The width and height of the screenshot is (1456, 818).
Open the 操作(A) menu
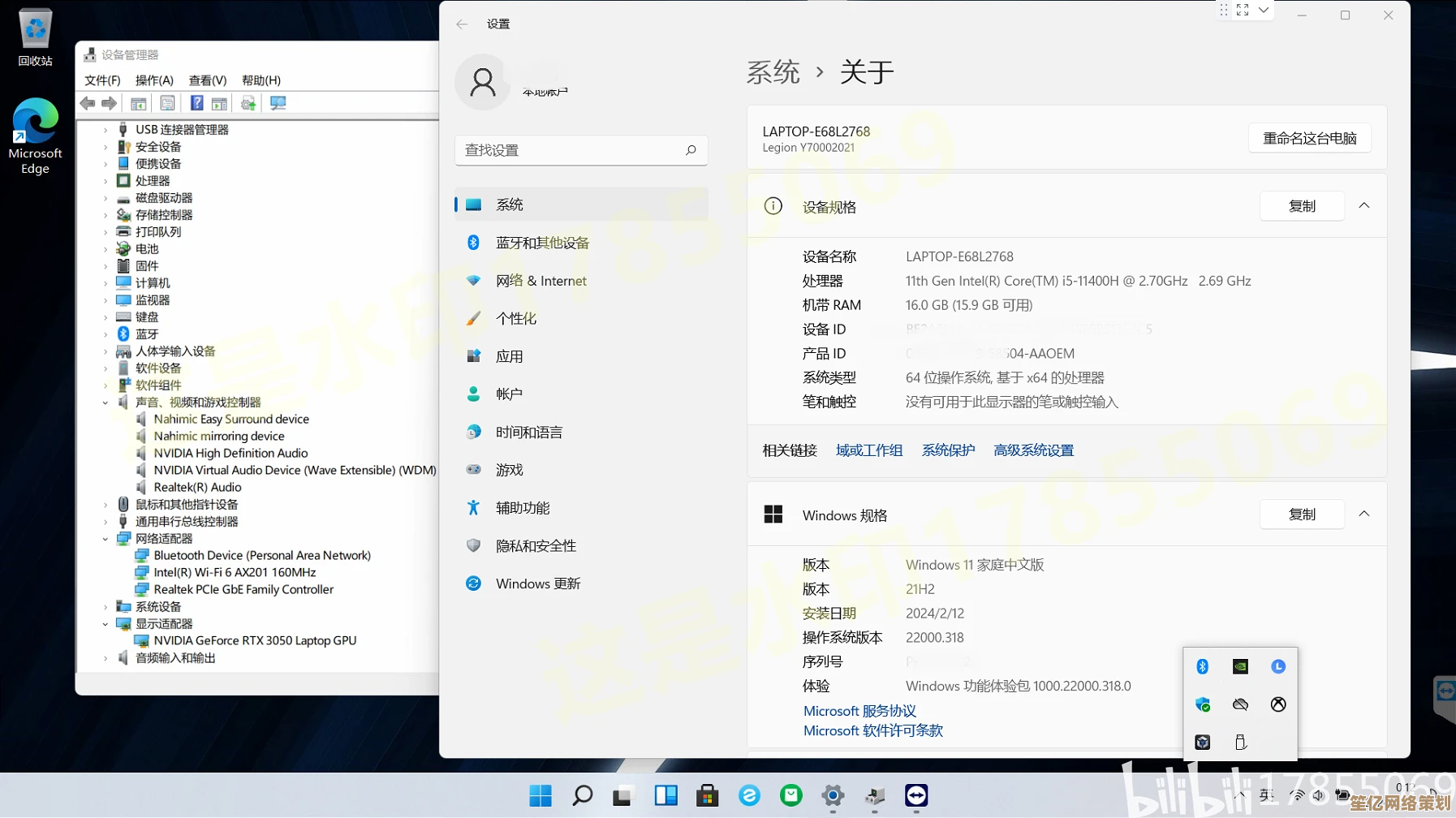click(154, 80)
